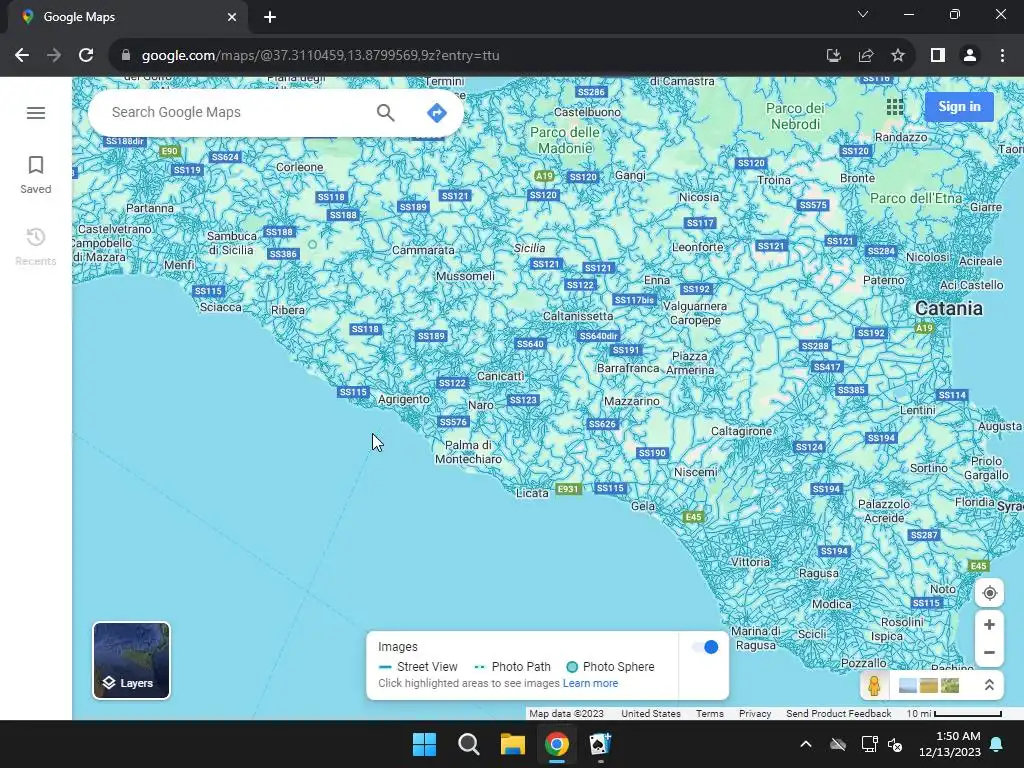This screenshot has height=768, width=1024.
Task: Select the Street View pegman icon
Action: pyautogui.click(x=874, y=686)
